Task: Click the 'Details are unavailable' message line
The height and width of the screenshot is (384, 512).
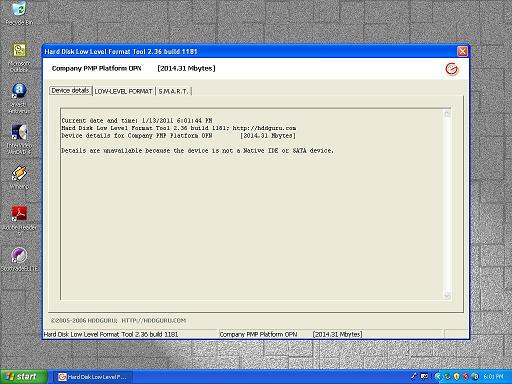Action: [x=197, y=151]
